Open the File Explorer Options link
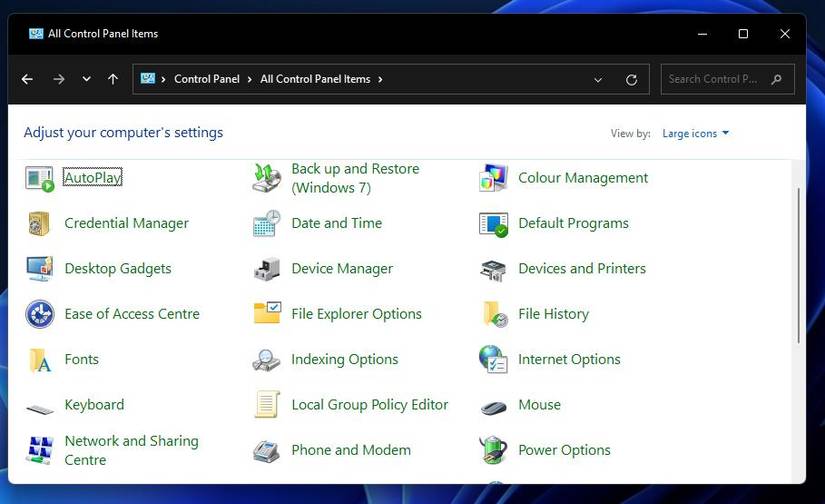This screenshot has width=825, height=504. pos(356,314)
